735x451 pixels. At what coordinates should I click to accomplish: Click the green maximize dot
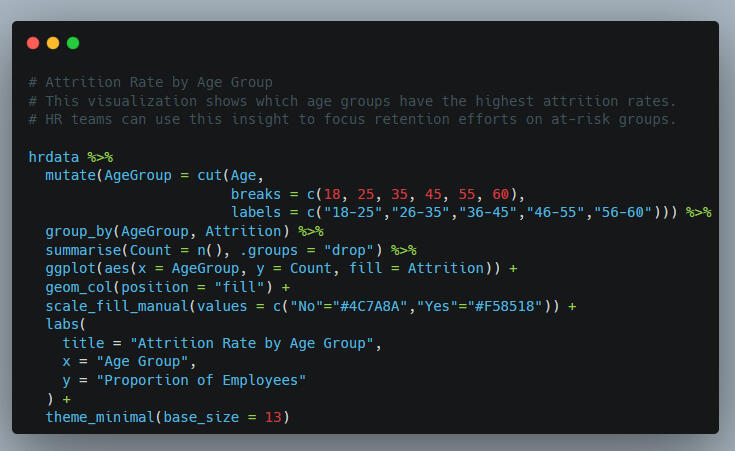(x=73, y=43)
